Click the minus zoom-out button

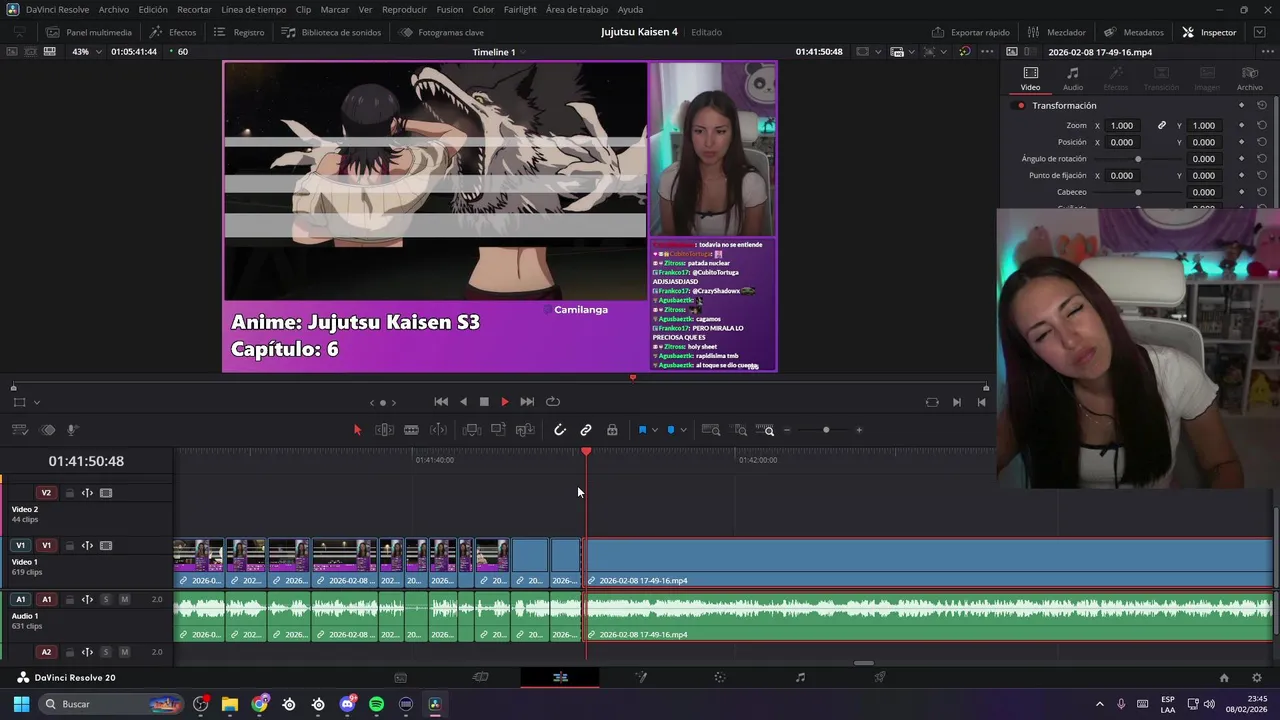tap(787, 430)
